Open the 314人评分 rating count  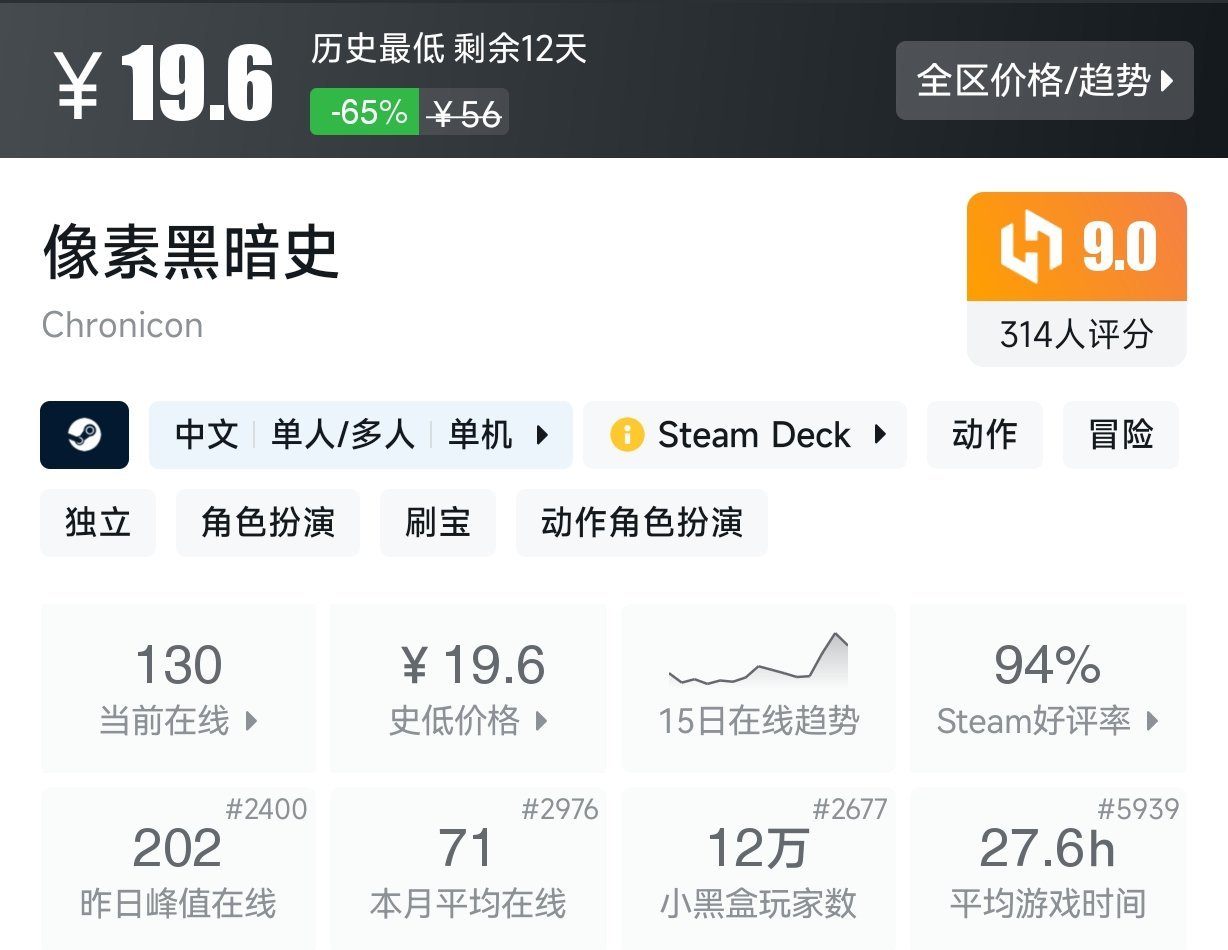[x=1076, y=334]
